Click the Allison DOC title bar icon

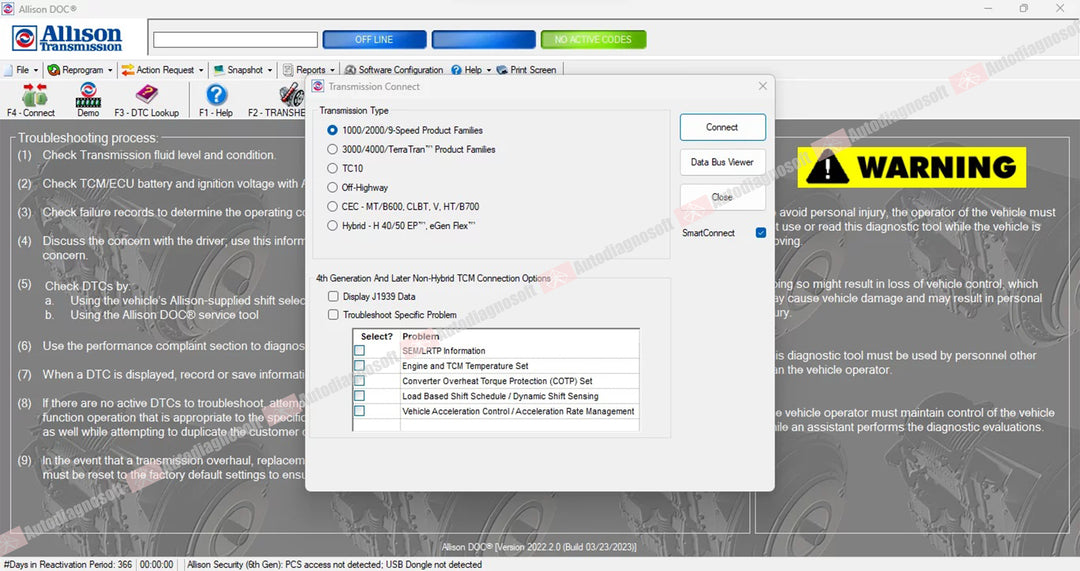8,9
